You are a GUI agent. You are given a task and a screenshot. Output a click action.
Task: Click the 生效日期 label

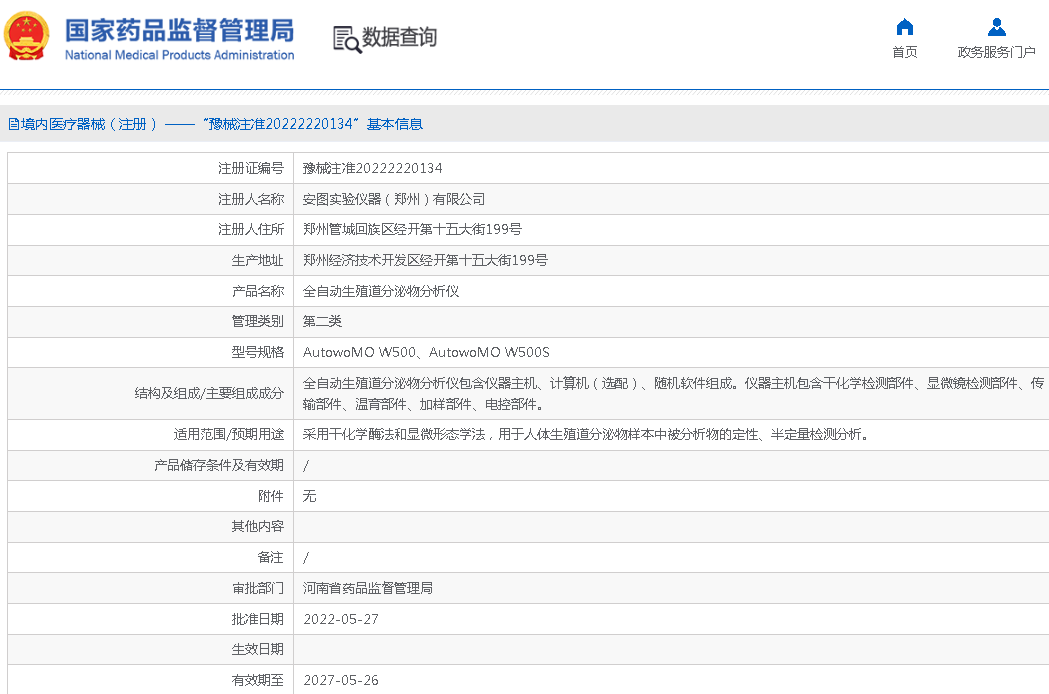[258, 649]
